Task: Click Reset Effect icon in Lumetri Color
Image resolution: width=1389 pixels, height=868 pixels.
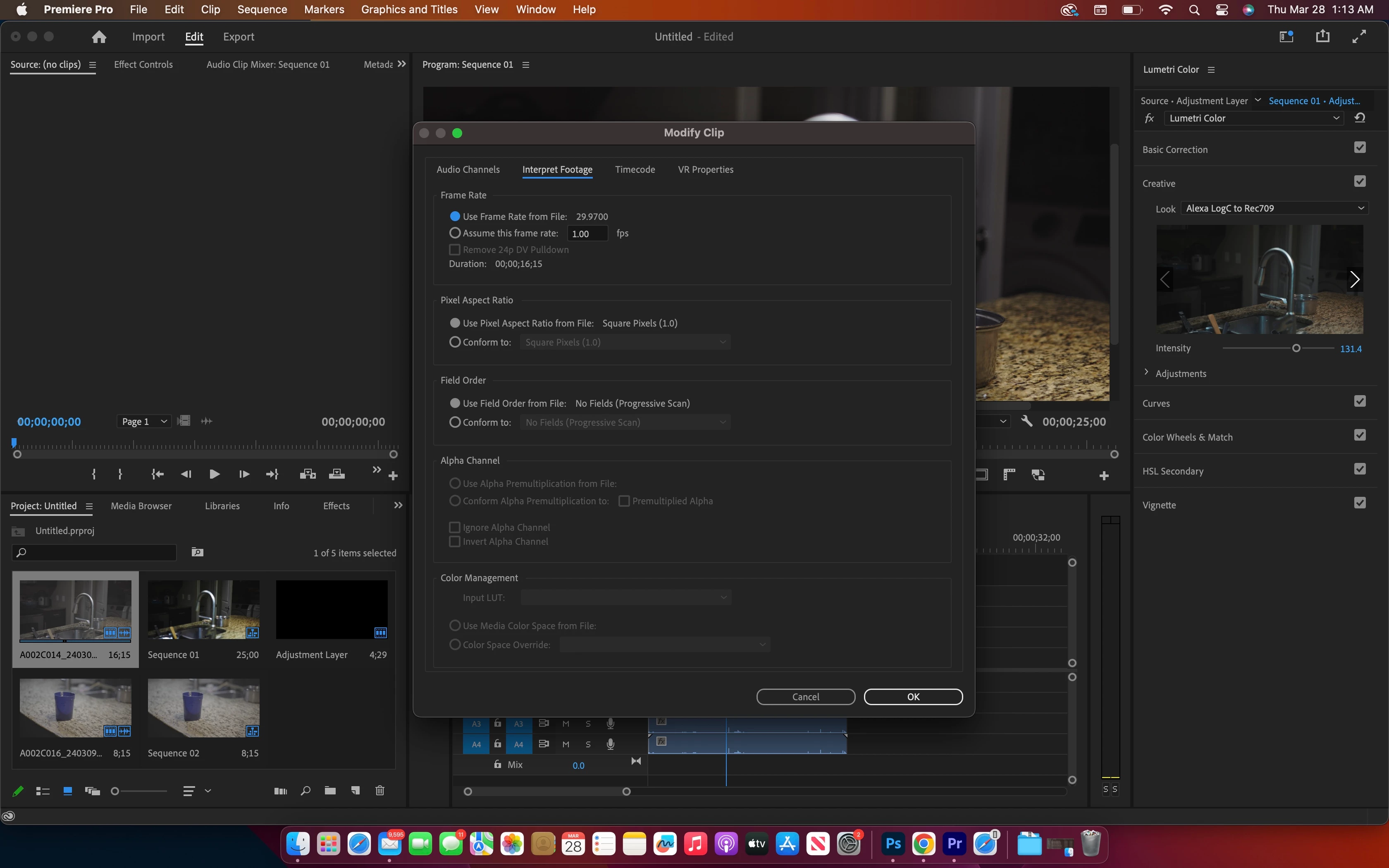Action: [x=1360, y=118]
